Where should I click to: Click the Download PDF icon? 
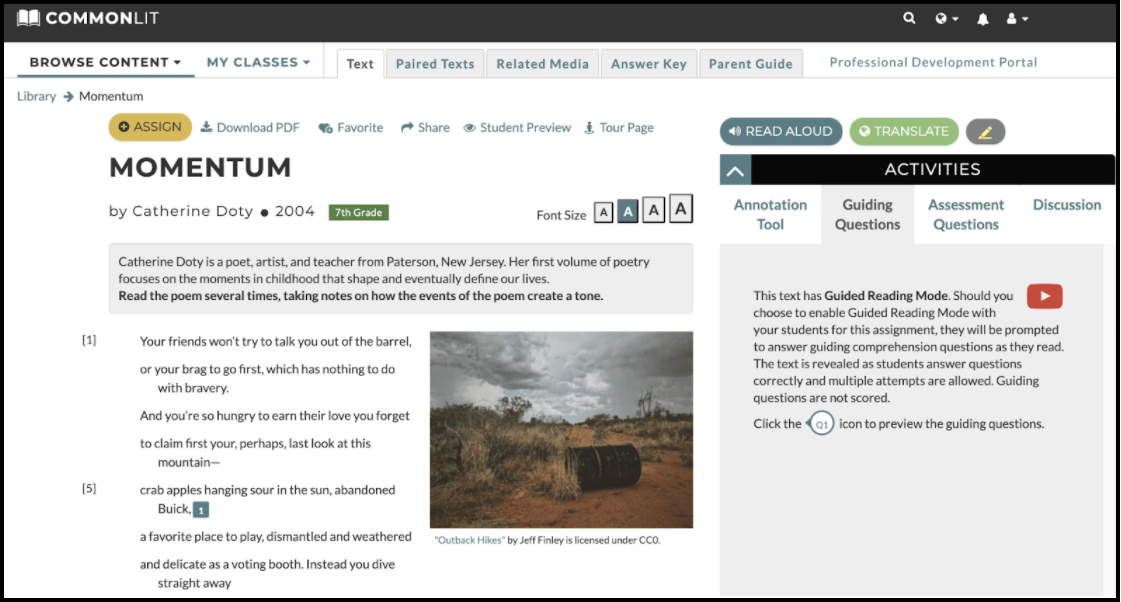(205, 127)
